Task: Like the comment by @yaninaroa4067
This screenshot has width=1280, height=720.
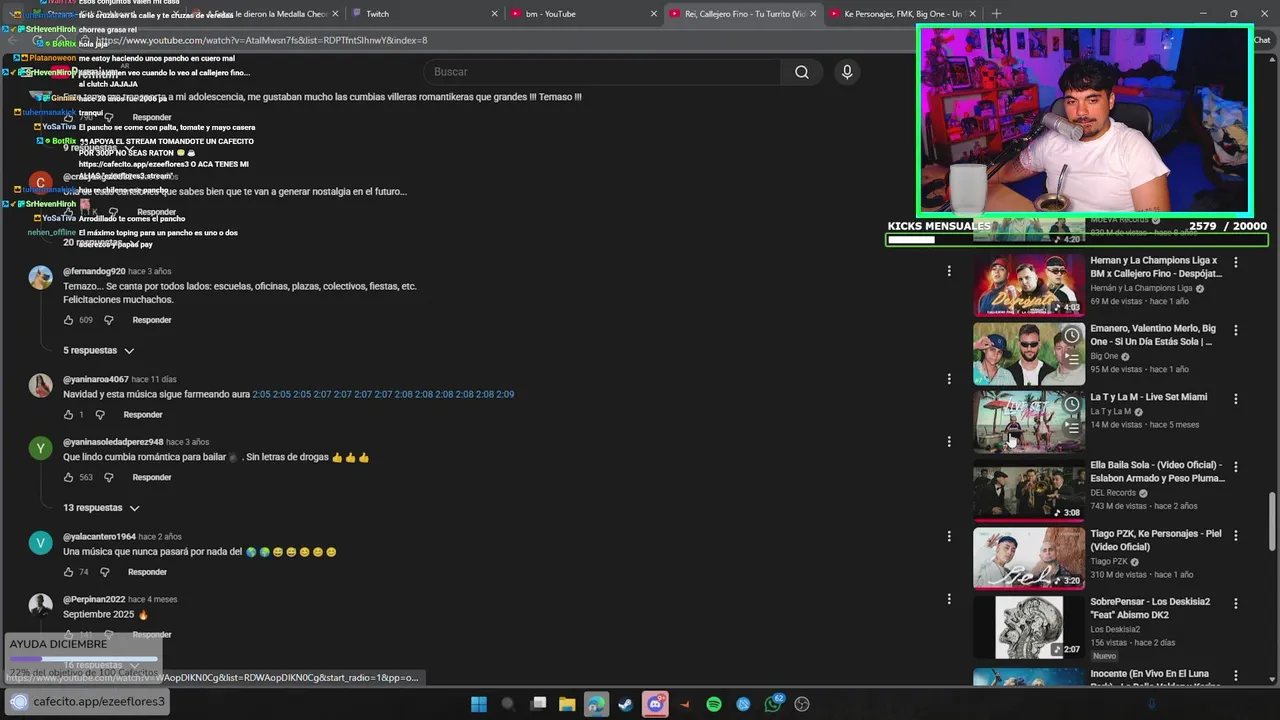Action: [x=68, y=414]
